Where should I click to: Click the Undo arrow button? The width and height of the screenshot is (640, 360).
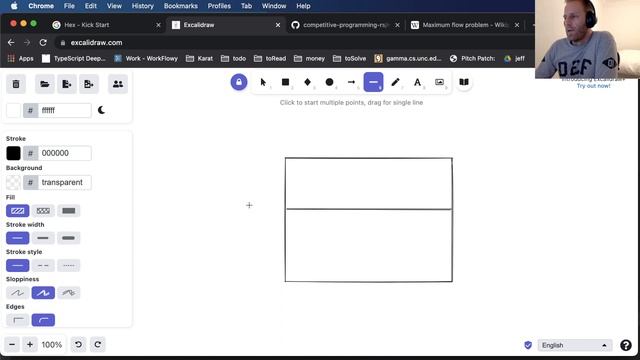pyautogui.click(x=78, y=345)
